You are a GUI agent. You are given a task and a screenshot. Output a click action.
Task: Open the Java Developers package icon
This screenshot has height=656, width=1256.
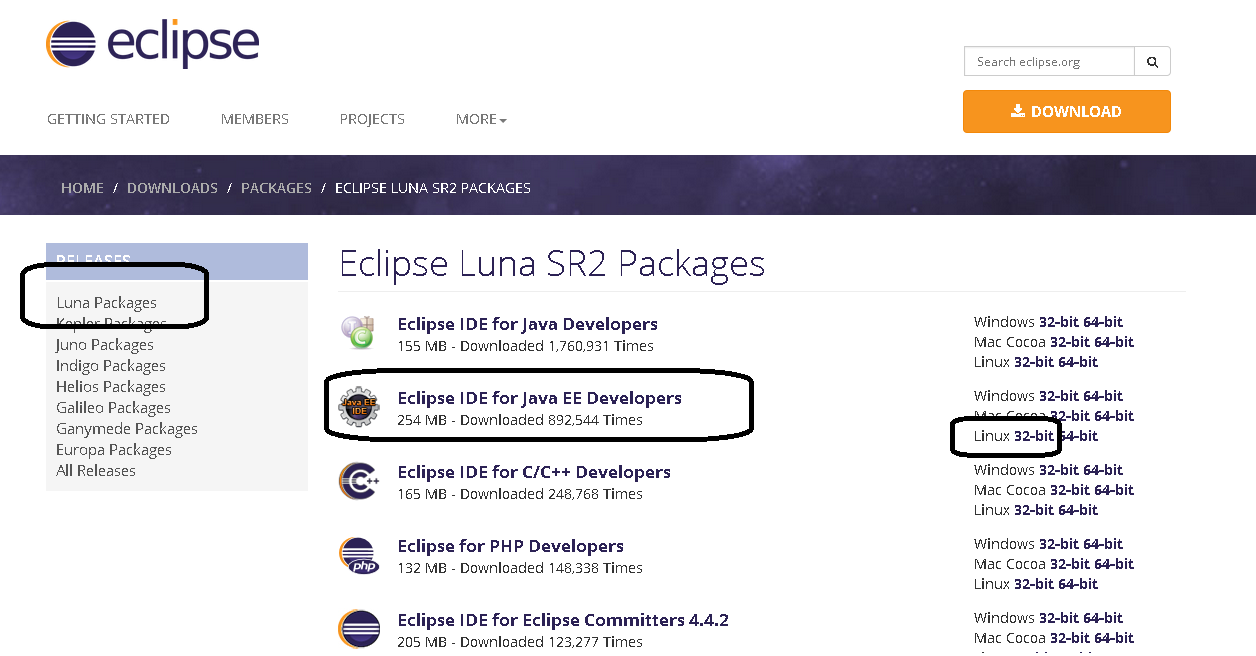[359, 333]
